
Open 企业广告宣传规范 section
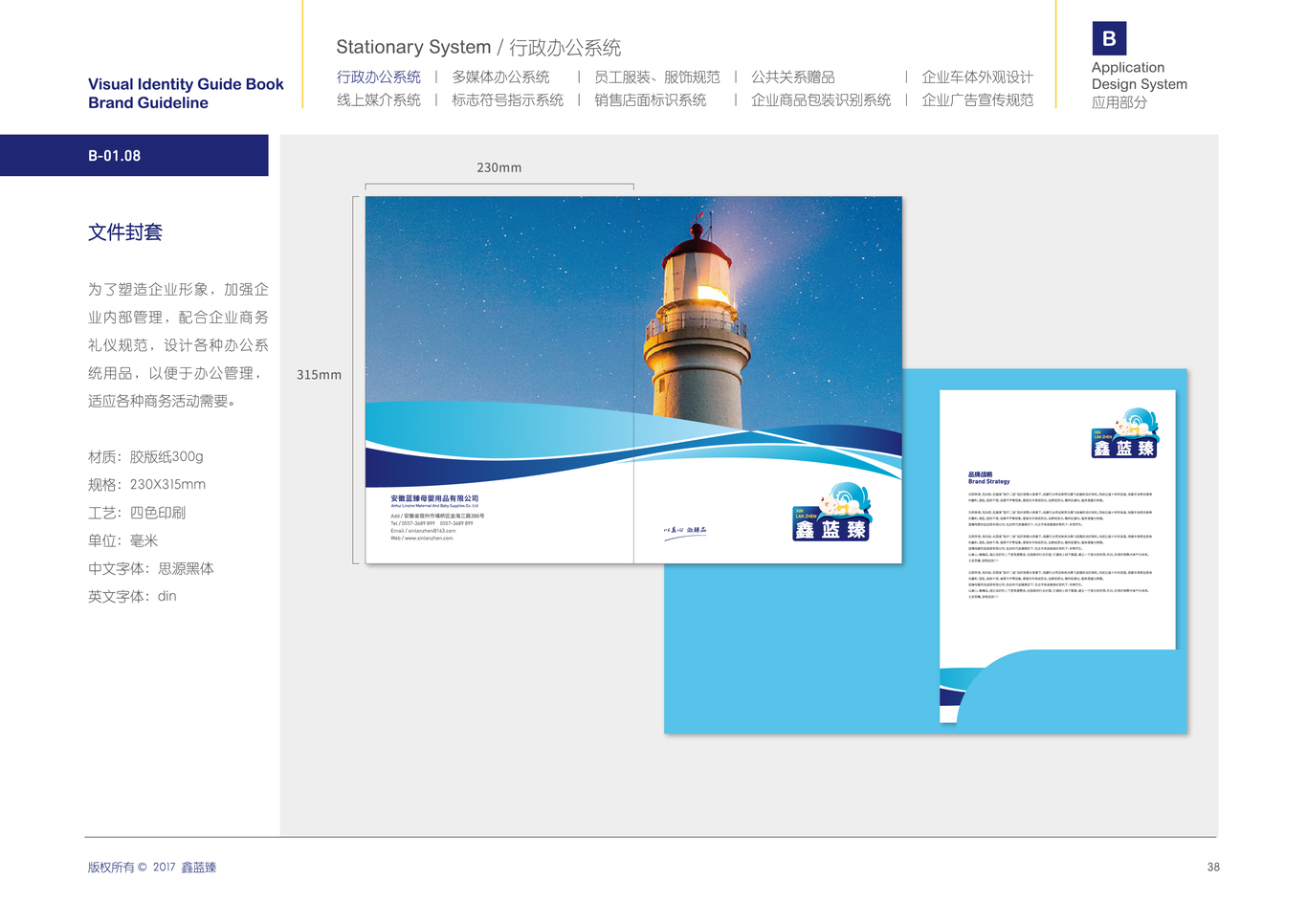977,99
